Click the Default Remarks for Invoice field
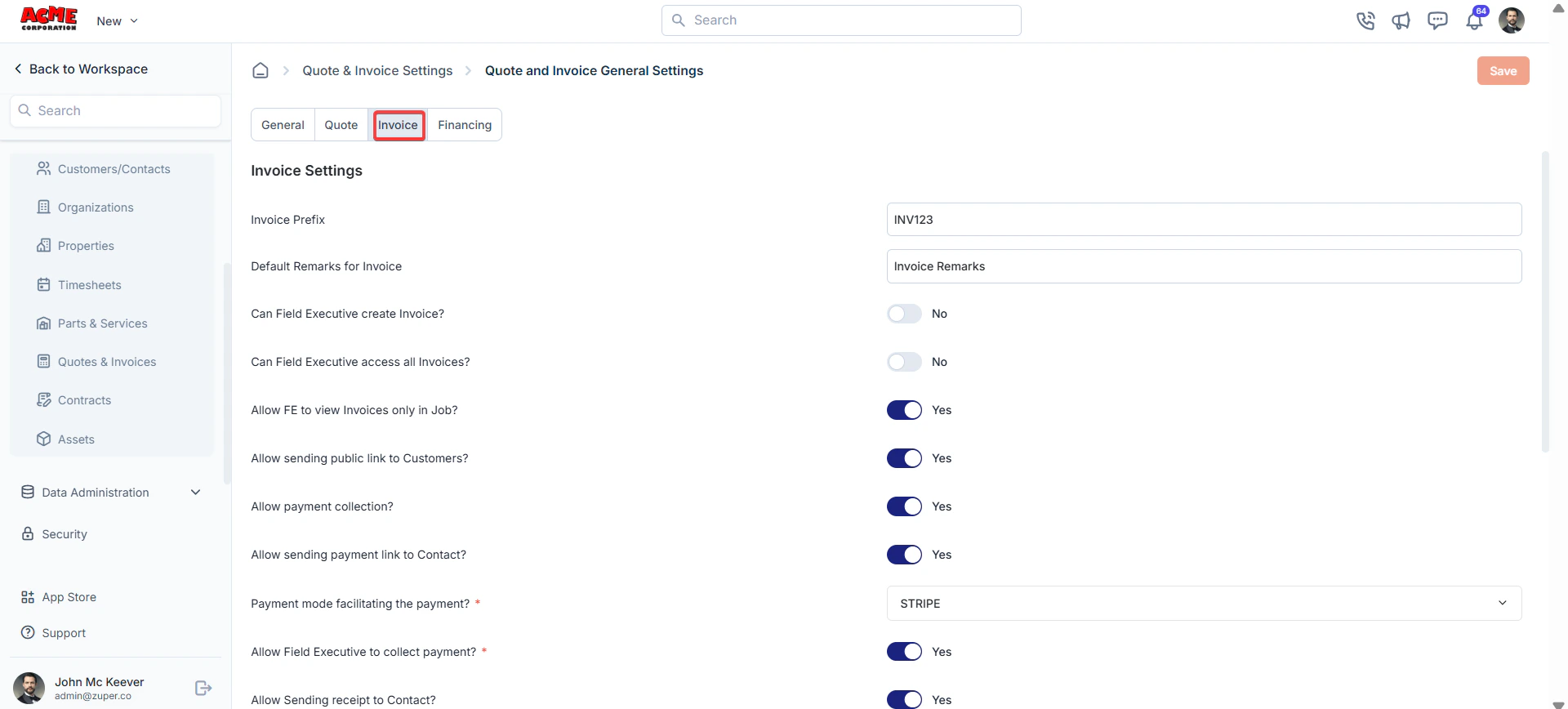1568x709 pixels. 1204,266
